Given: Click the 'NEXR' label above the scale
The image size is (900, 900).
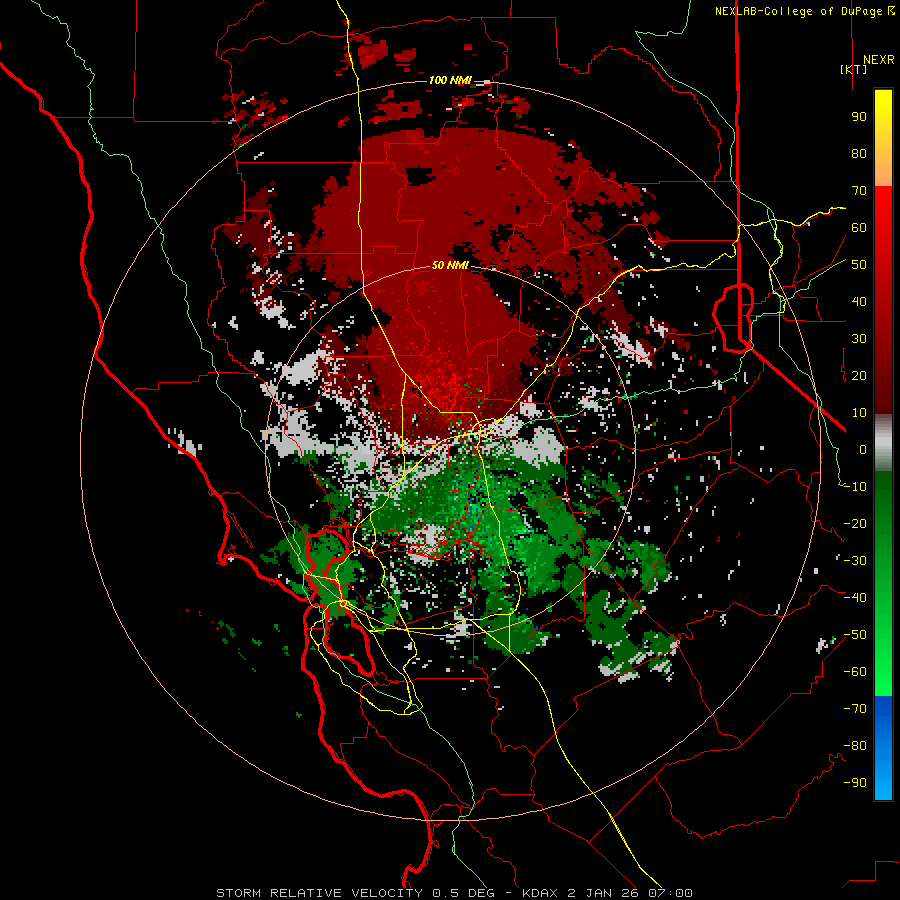Looking at the screenshot, I should click(879, 60).
